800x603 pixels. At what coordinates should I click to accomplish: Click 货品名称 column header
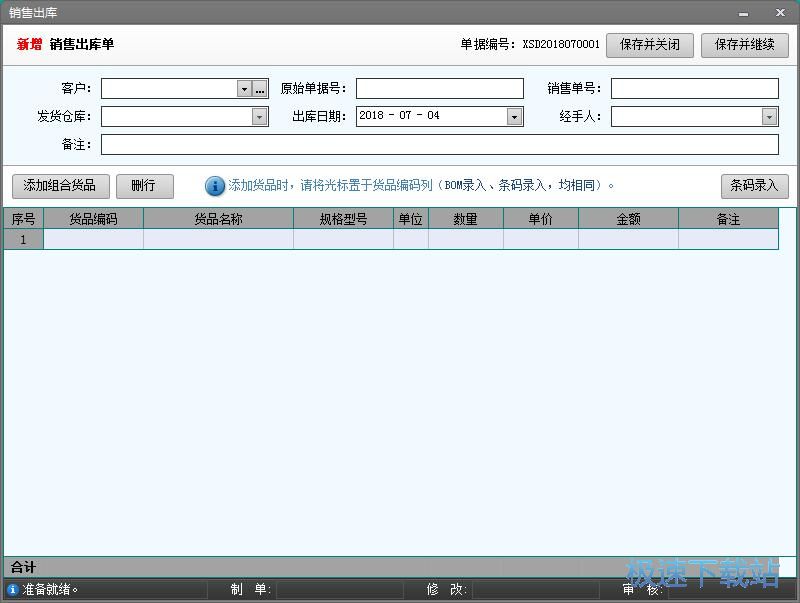click(x=218, y=219)
